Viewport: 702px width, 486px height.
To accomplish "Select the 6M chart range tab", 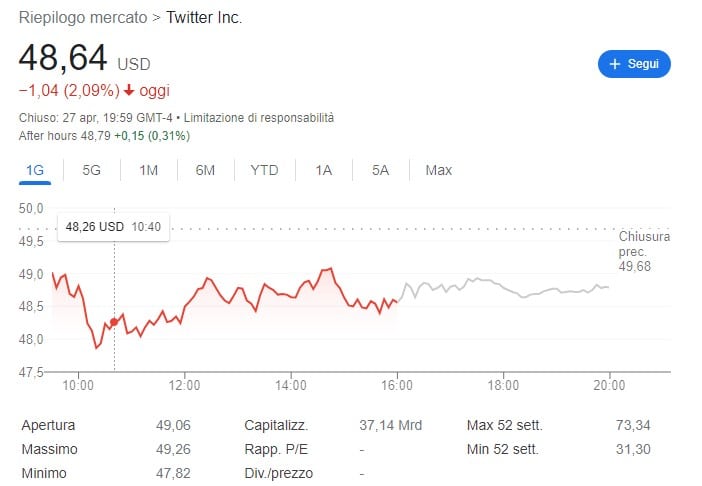I will 205,170.
